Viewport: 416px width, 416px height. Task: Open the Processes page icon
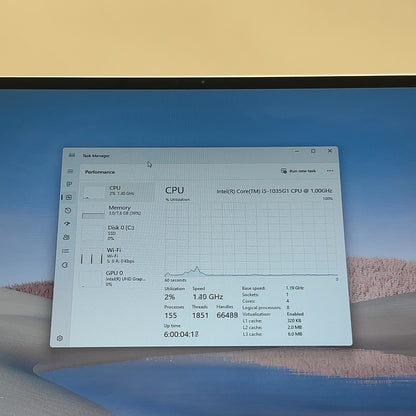(69, 184)
